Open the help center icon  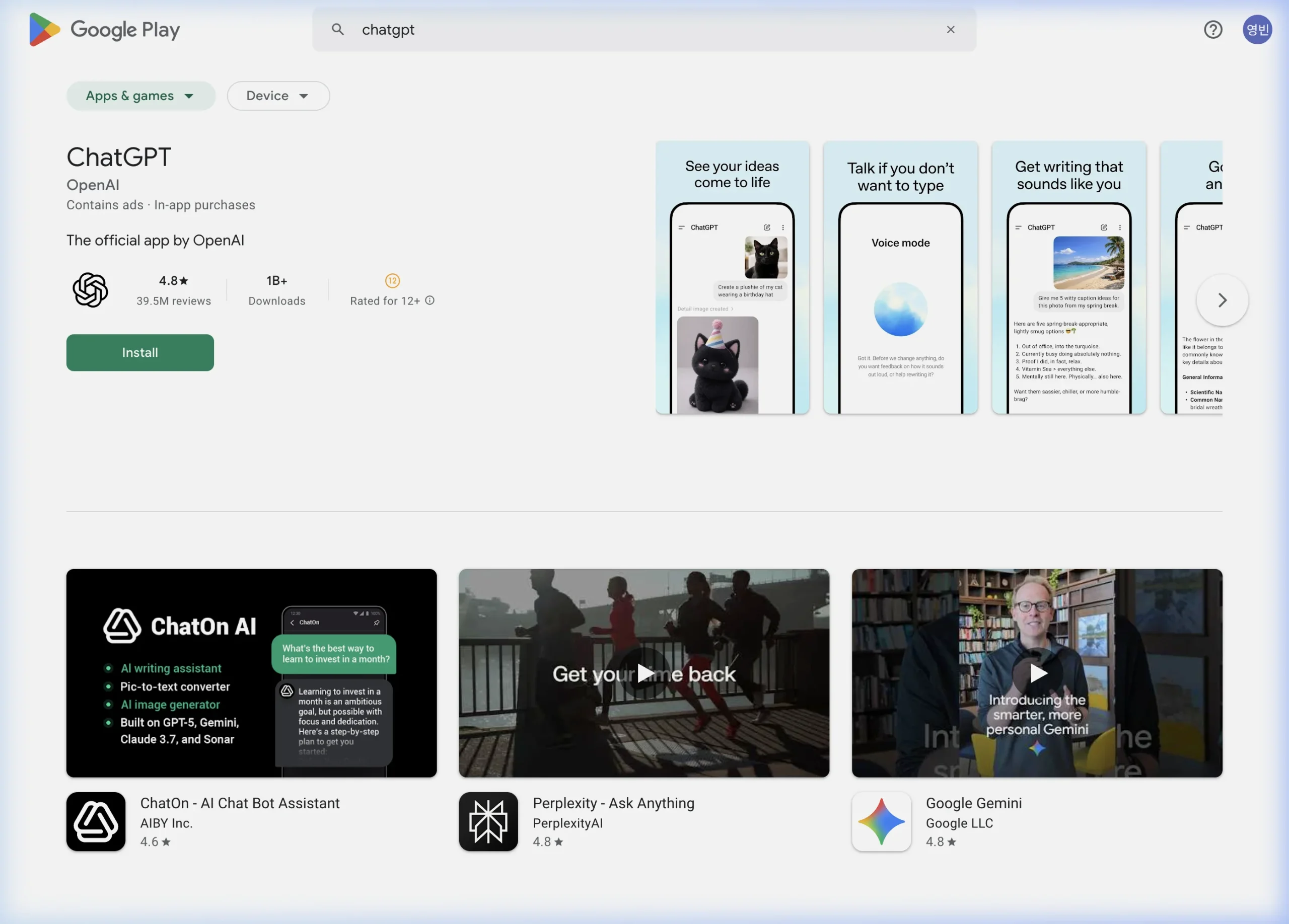[1212, 30]
